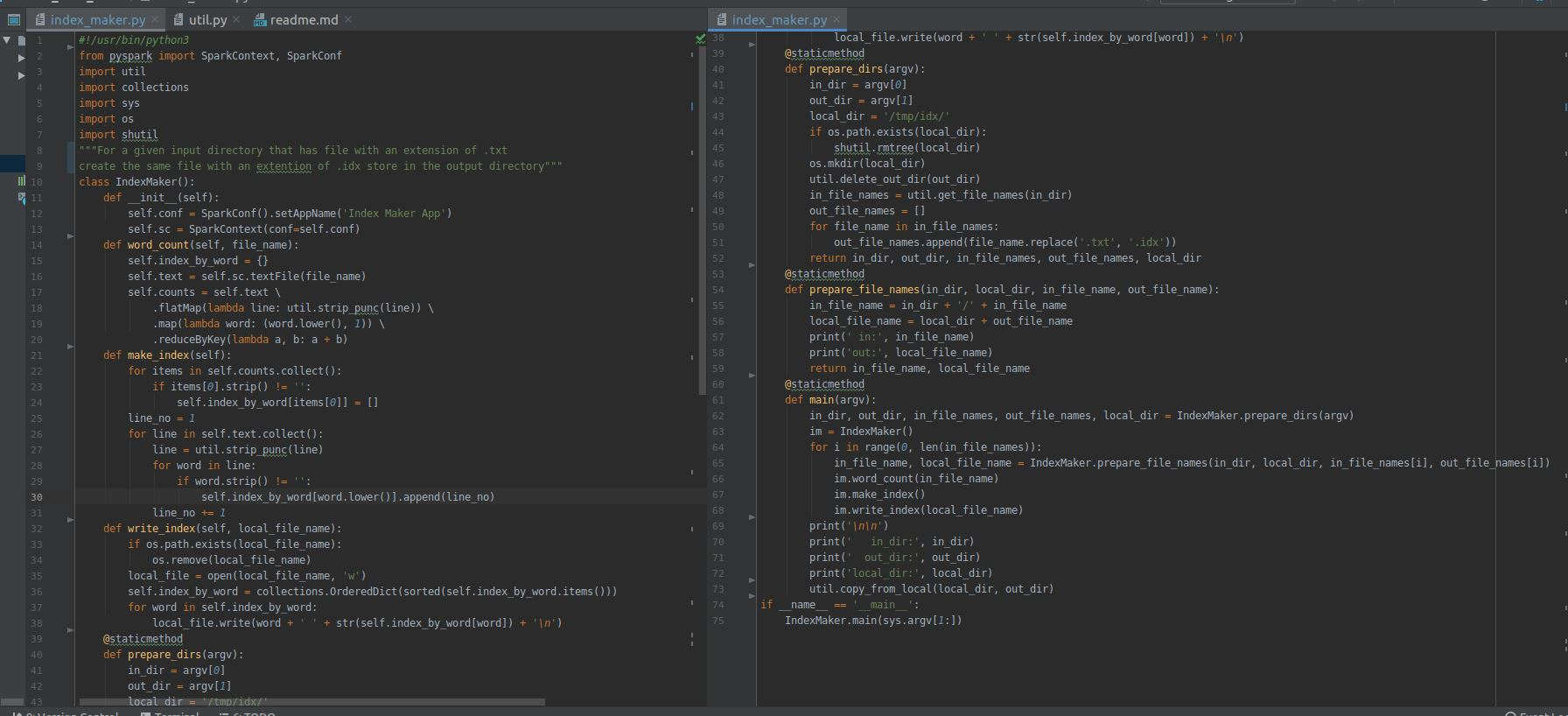Fold the write_index method in left editor
The height and width of the screenshot is (716, 1568).
click(71, 520)
